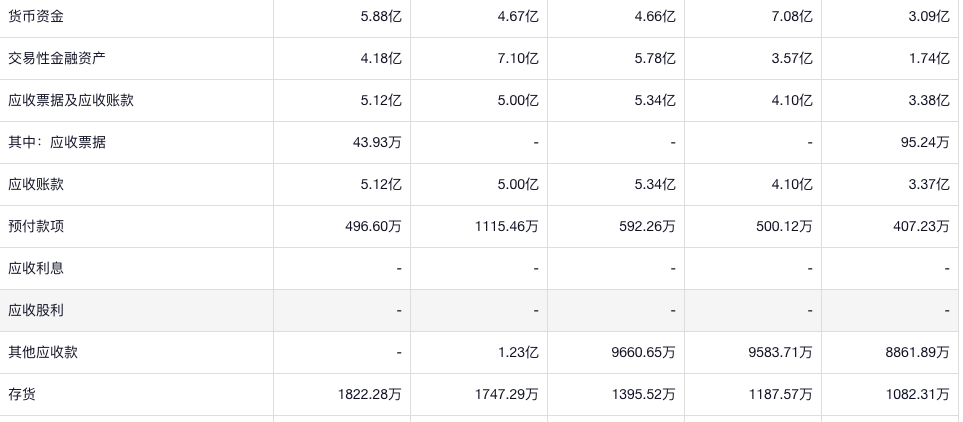The width and height of the screenshot is (963, 422).
Task: Click the 1082.31万 存货 value
Action: pos(916,394)
